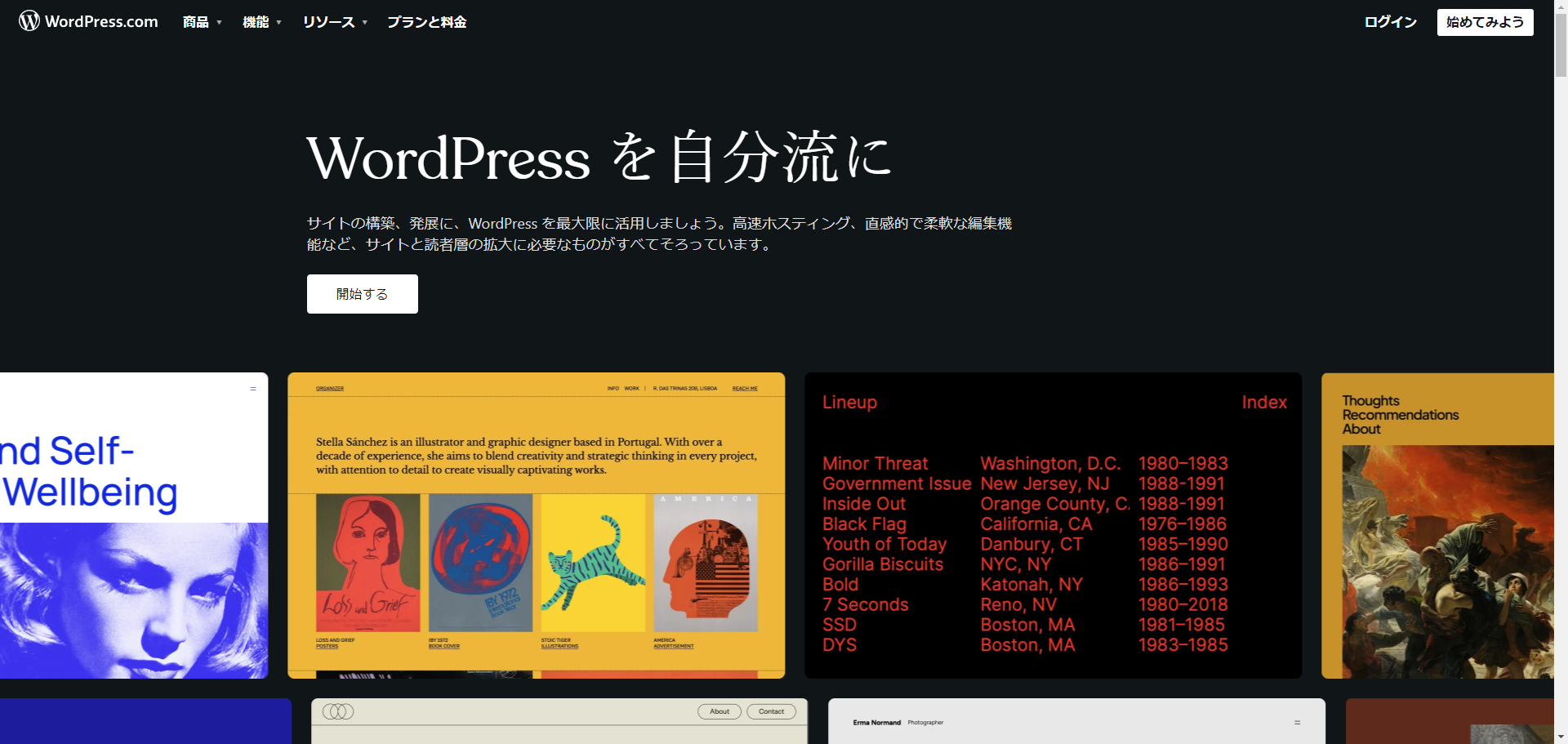This screenshot has height=744, width=1568.
Task: Select Black Flag in the lineup list
Action: [x=864, y=523]
